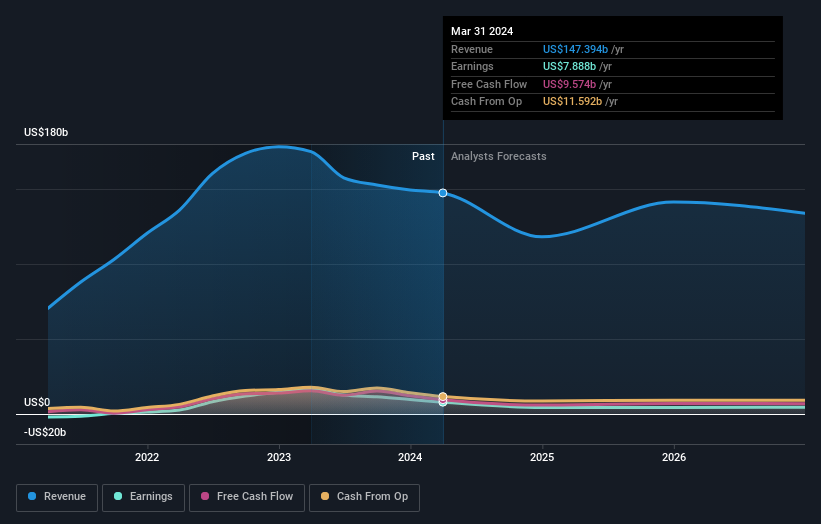Click the 2025 x-axis label
Image resolution: width=821 pixels, height=524 pixels.
click(x=542, y=458)
